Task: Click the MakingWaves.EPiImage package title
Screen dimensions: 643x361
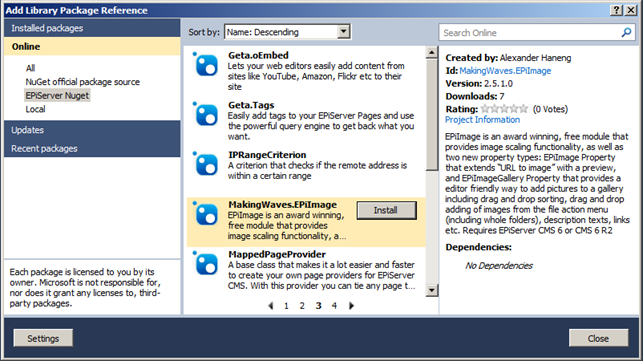Action: (282, 204)
